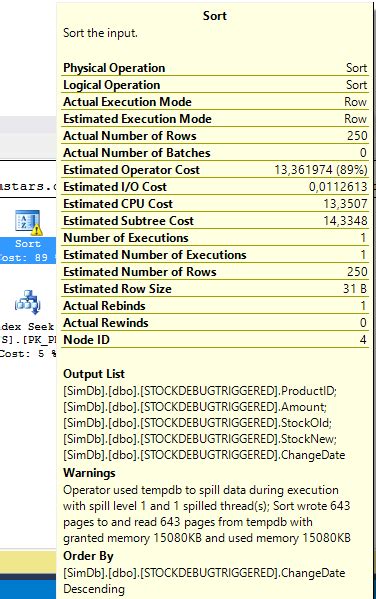Click the Estimated I/O Cost label
This screenshot has height=599, width=376.
click(115, 186)
